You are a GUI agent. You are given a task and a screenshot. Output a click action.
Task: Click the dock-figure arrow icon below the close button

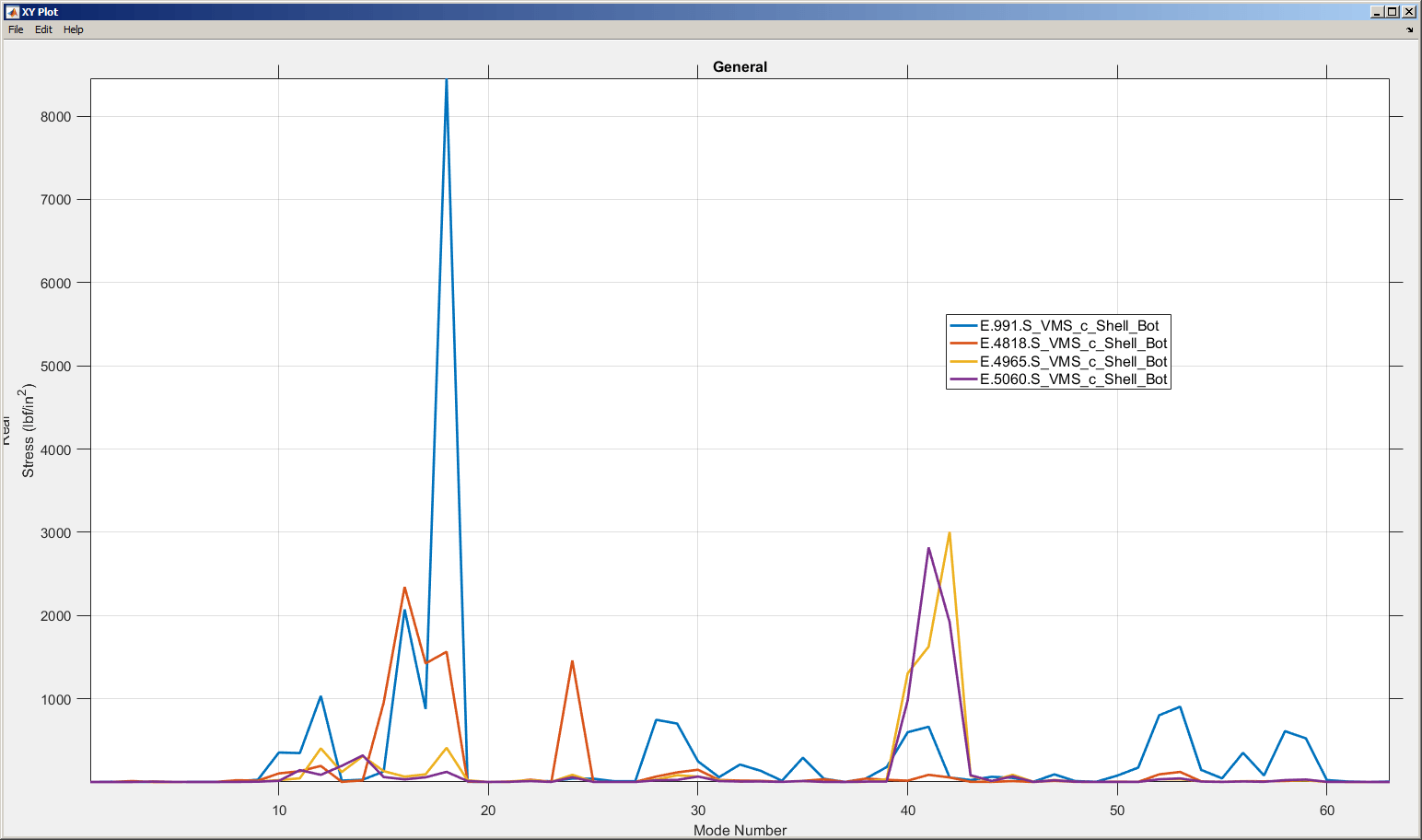(x=1411, y=29)
